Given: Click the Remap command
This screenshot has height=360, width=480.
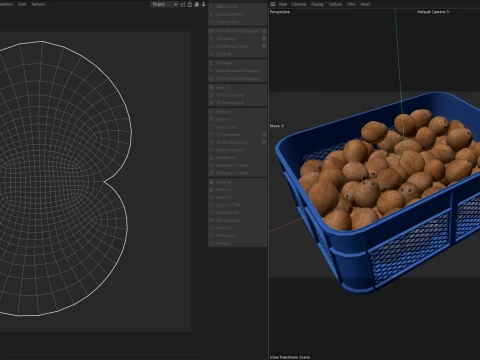Looking at the screenshot, I should click(x=237, y=243).
